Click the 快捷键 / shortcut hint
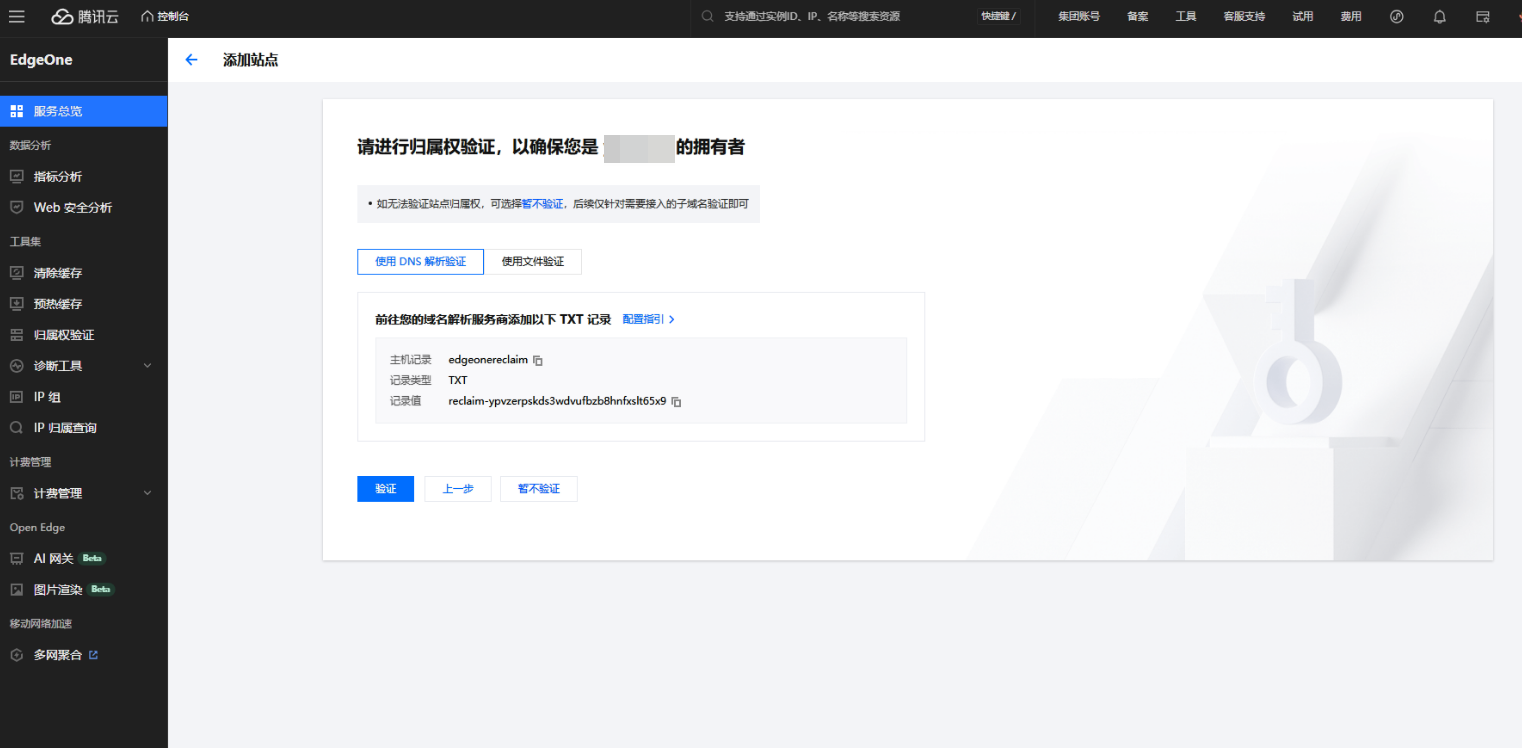 click(x=998, y=16)
